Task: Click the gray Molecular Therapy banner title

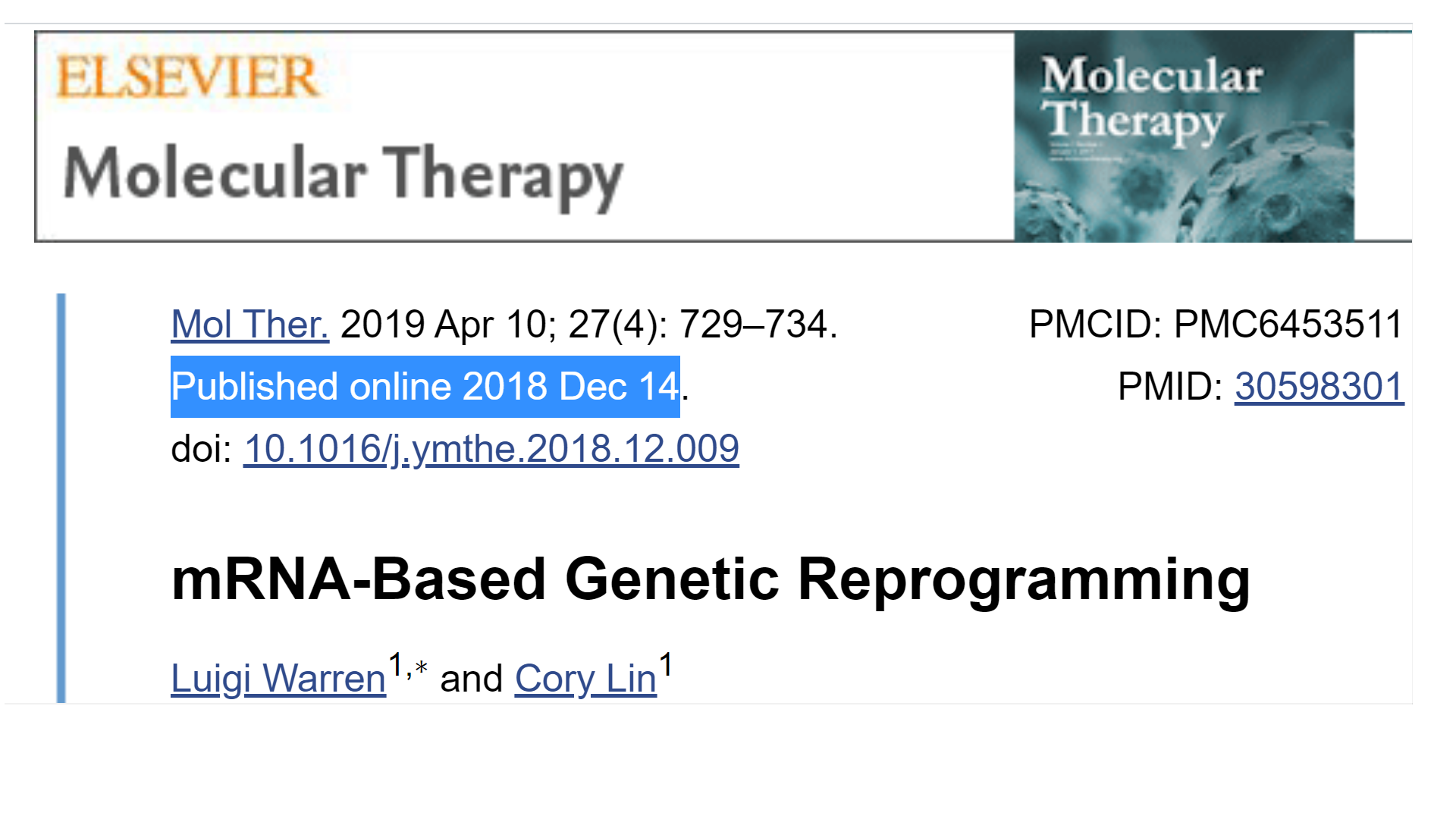Action: coord(343,175)
